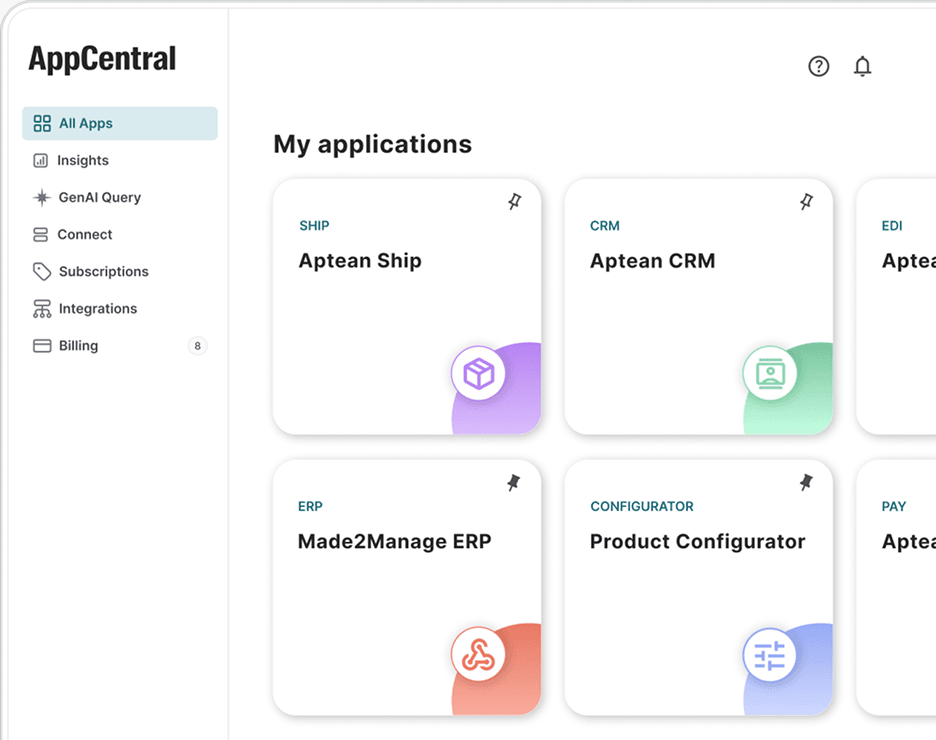Click the Product Configurator sliders icon
Image resolution: width=936 pixels, height=740 pixels.
click(772, 654)
